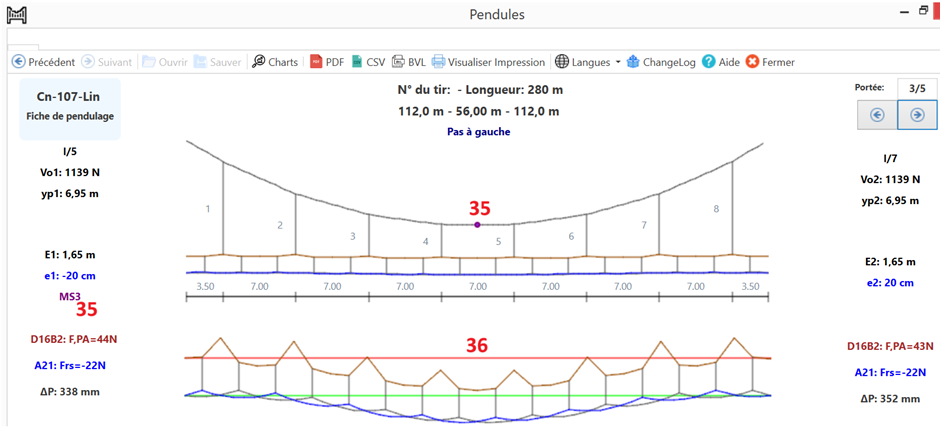Click the Précédent back arrow button
The image size is (940, 435).
point(43,62)
